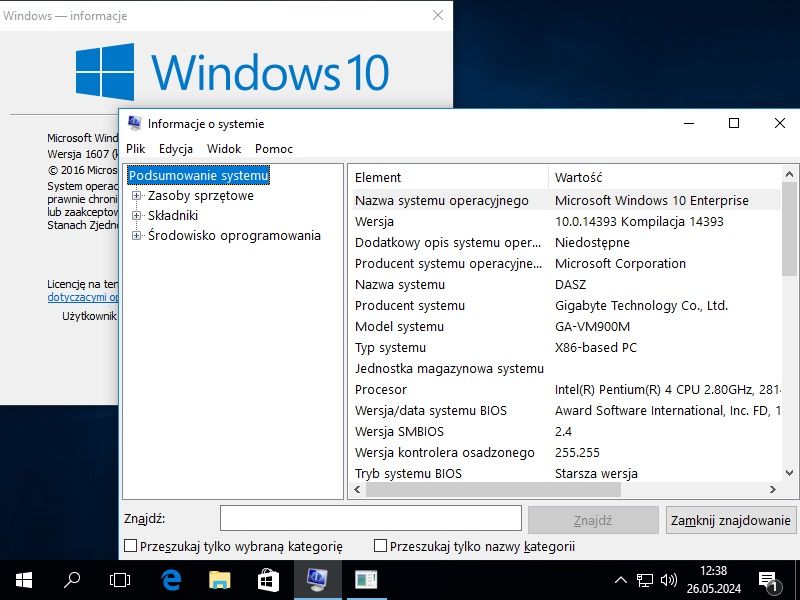
Task: Select the 'Składniki' tree label
Action: 173,215
